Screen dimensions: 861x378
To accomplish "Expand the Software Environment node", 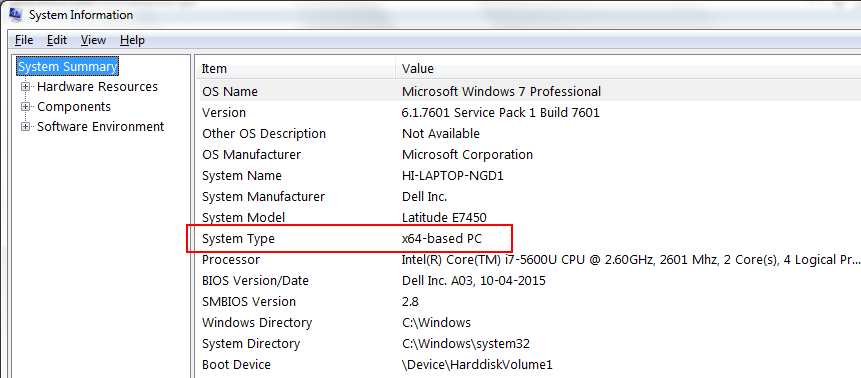I will click(x=25, y=127).
